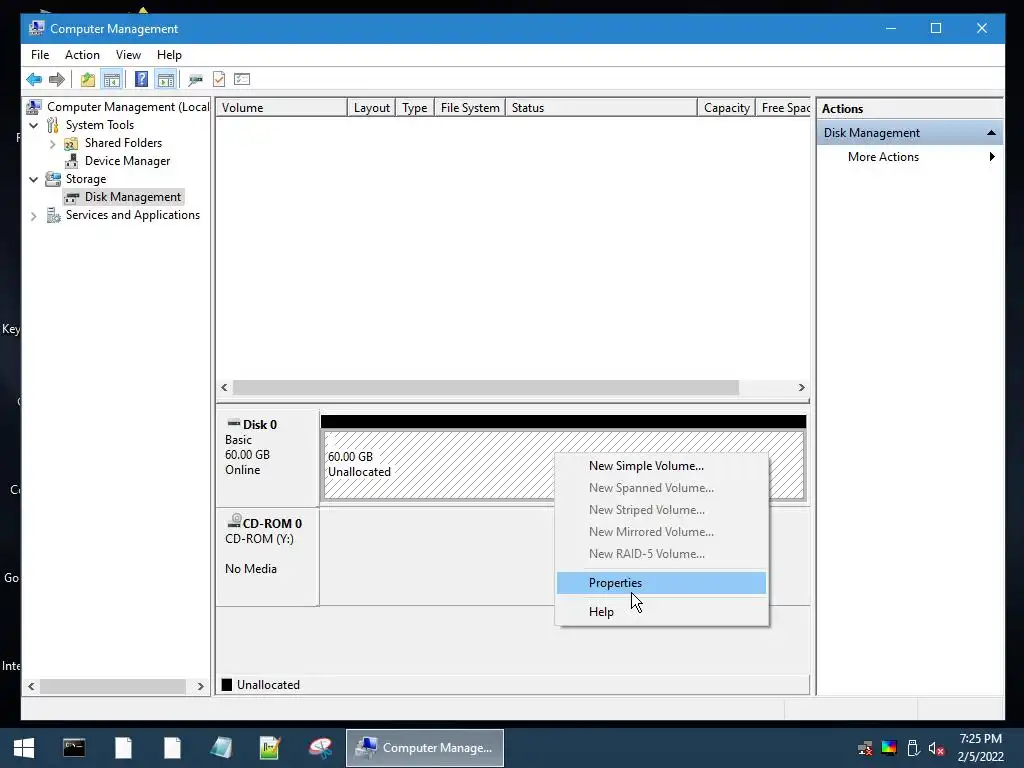Choose New Simple Volume... from context menu

click(x=661, y=466)
